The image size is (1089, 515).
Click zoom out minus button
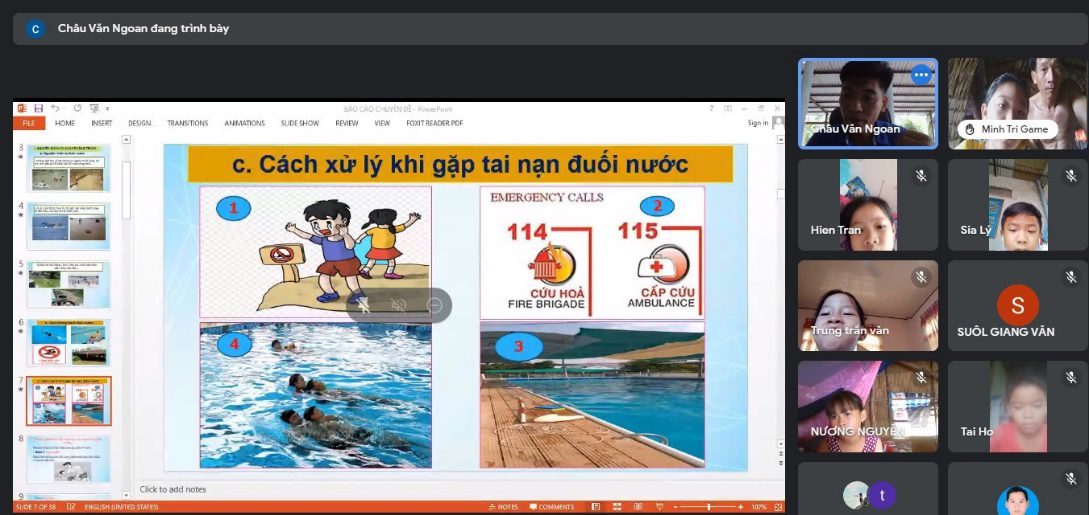[x=676, y=507]
